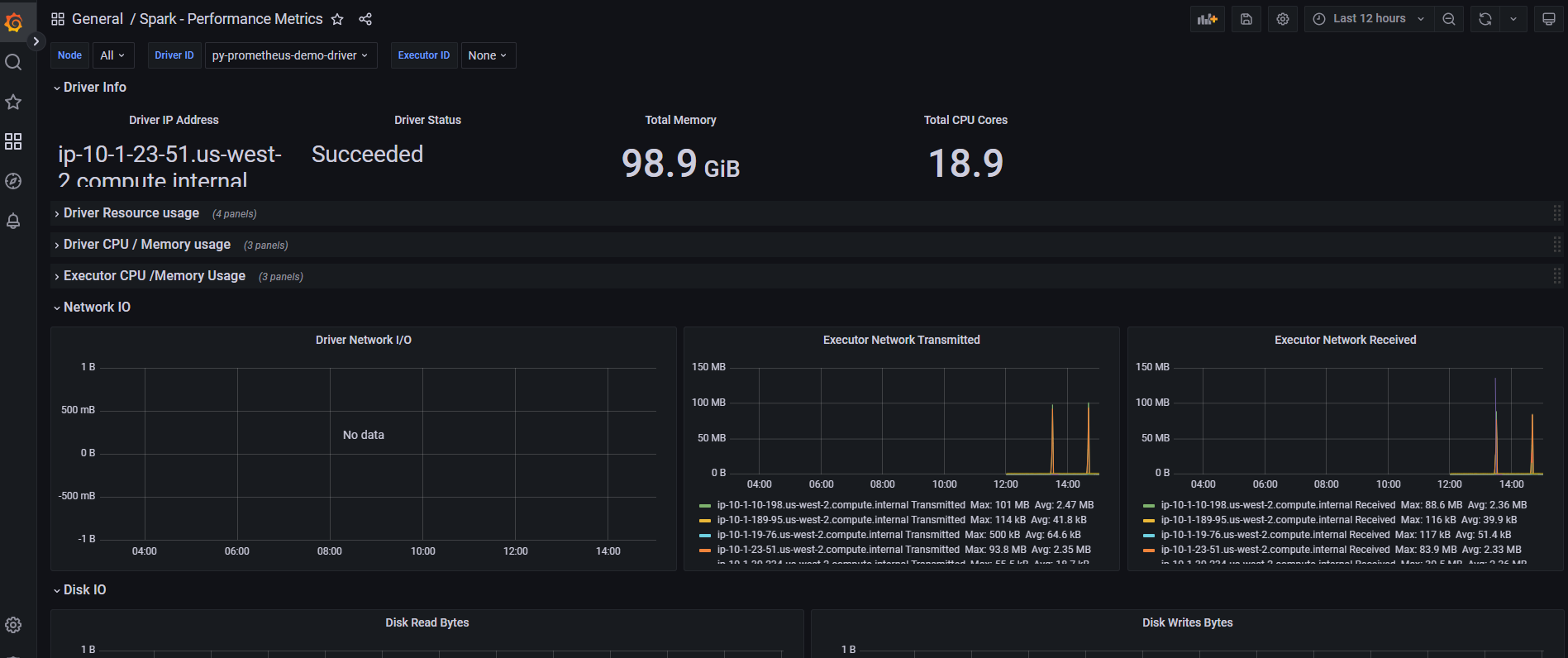Go to the General folder breadcrumb
Screen dimensions: 1568x658
click(x=98, y=19)
